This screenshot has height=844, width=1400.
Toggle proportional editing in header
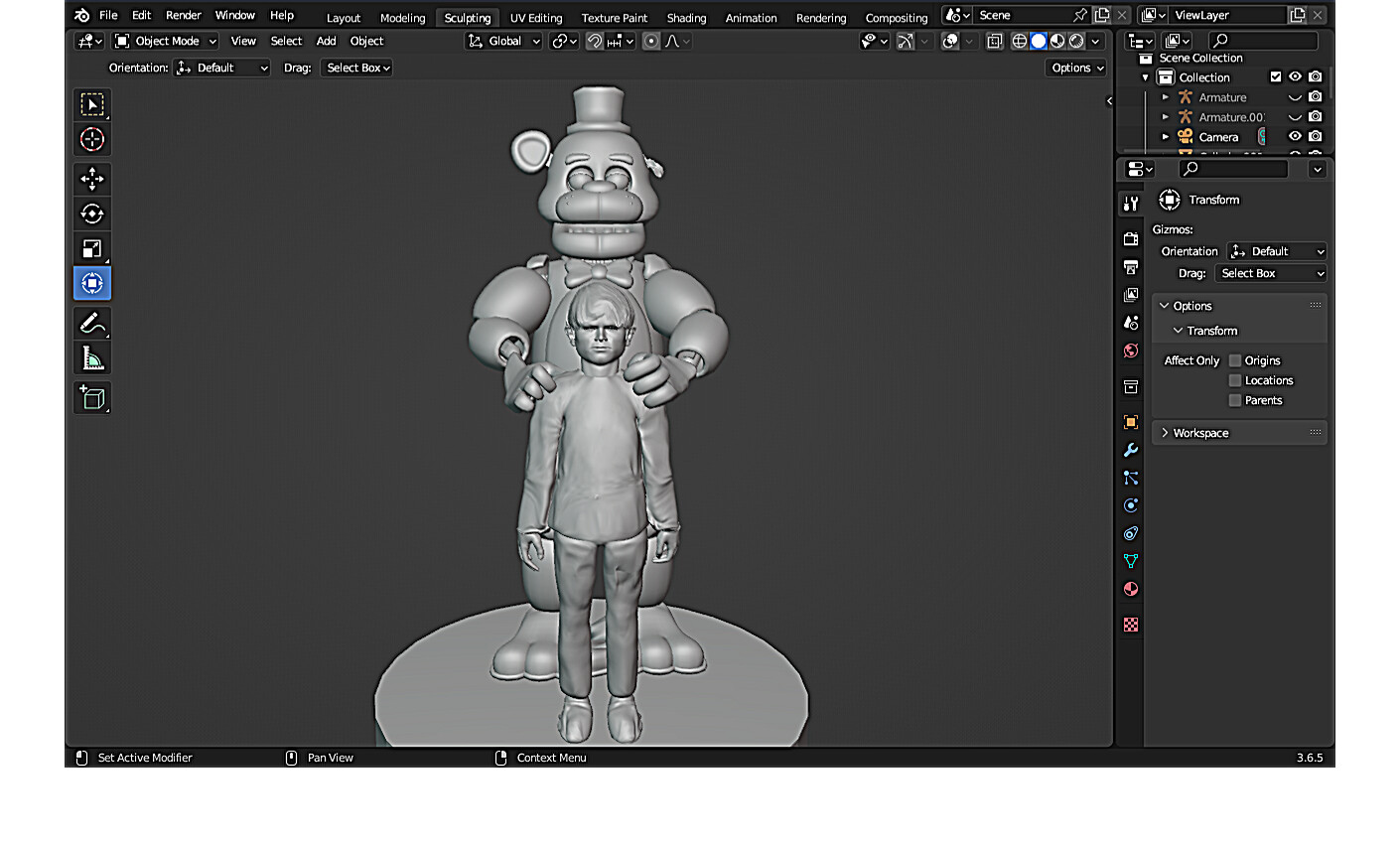[651, 41]
